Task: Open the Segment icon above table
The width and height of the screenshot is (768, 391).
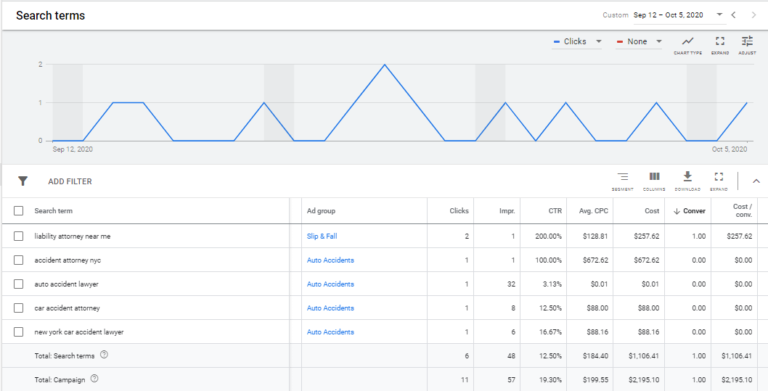Action: (x=623, y=181)
